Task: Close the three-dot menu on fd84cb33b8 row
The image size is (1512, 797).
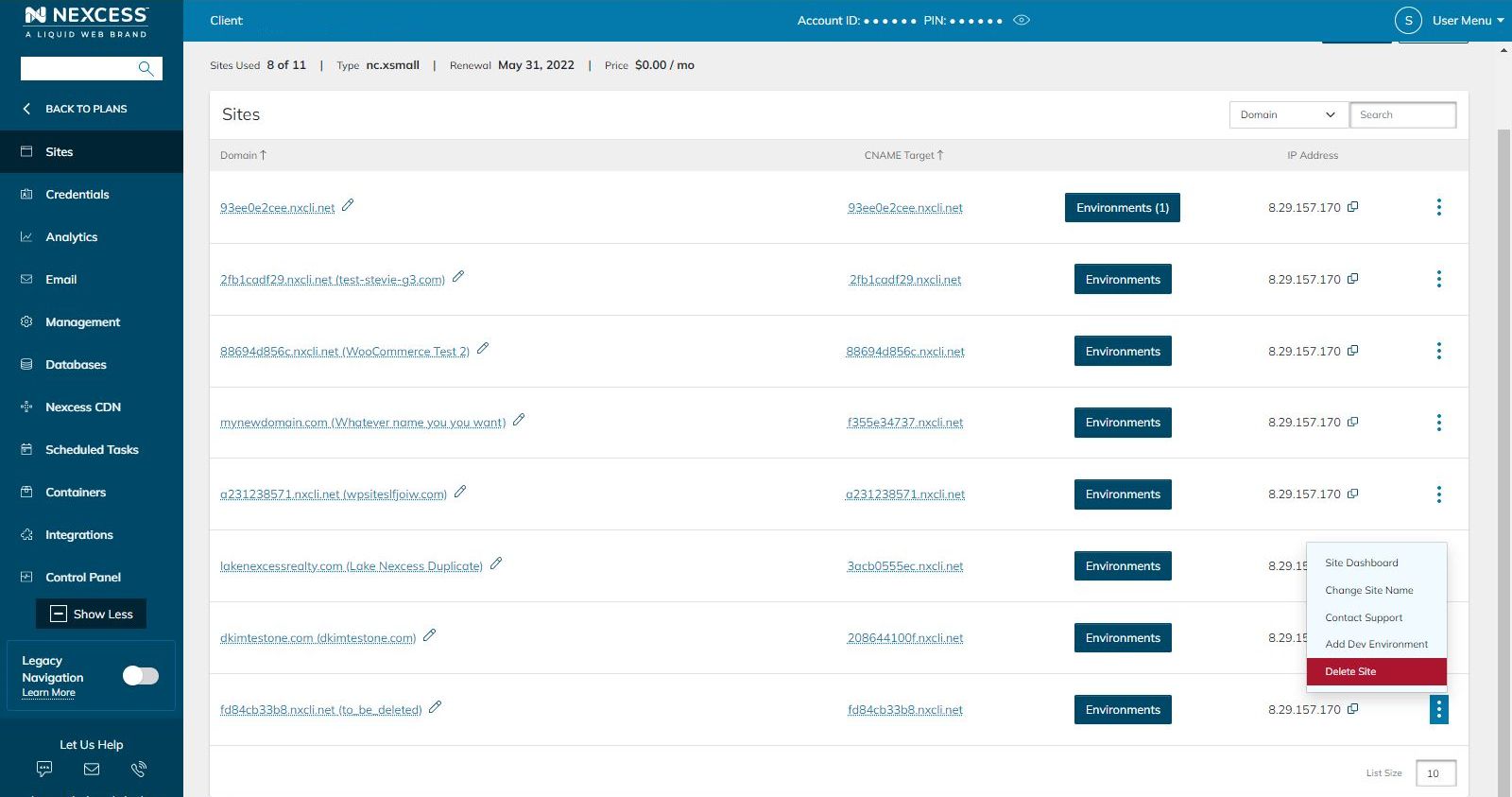Action: pos(1439,709)
